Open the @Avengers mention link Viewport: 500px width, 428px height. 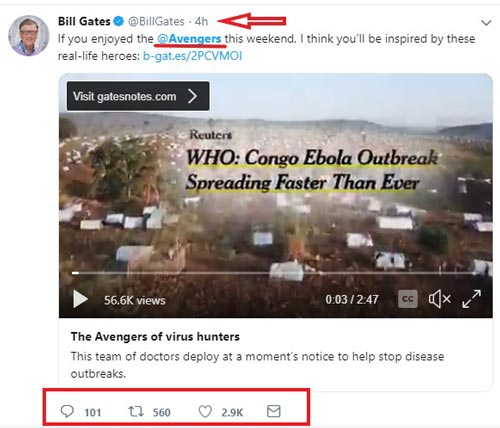189,39
